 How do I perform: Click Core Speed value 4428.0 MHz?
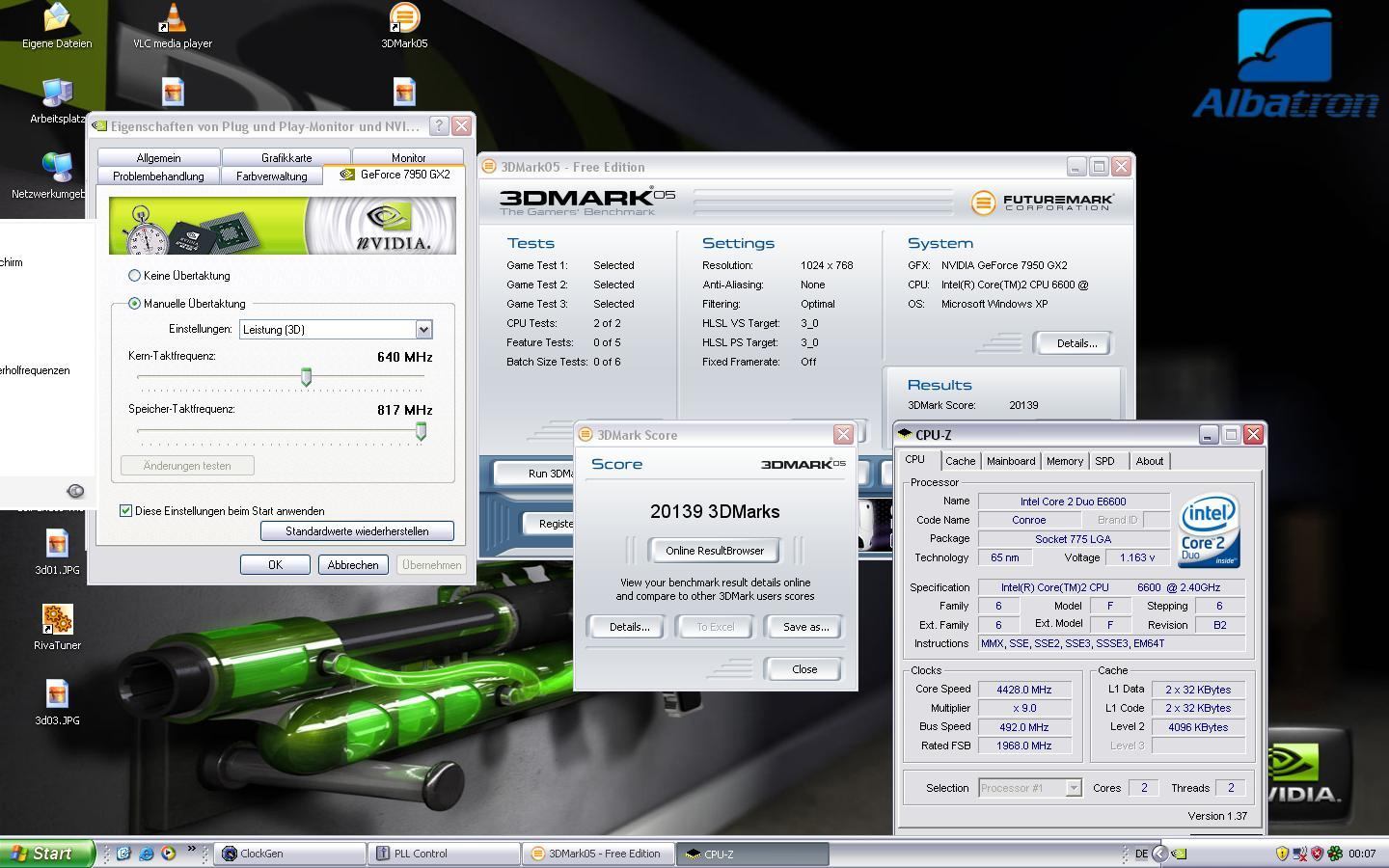[1024, 690]
